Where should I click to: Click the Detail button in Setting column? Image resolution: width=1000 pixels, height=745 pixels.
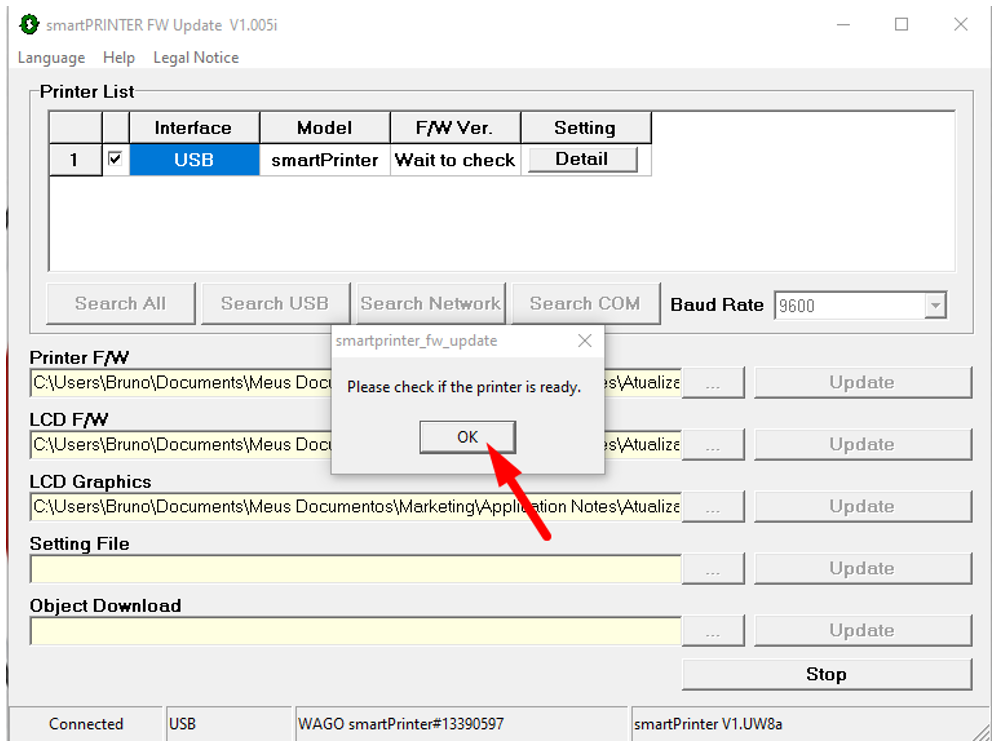point(582,159)
